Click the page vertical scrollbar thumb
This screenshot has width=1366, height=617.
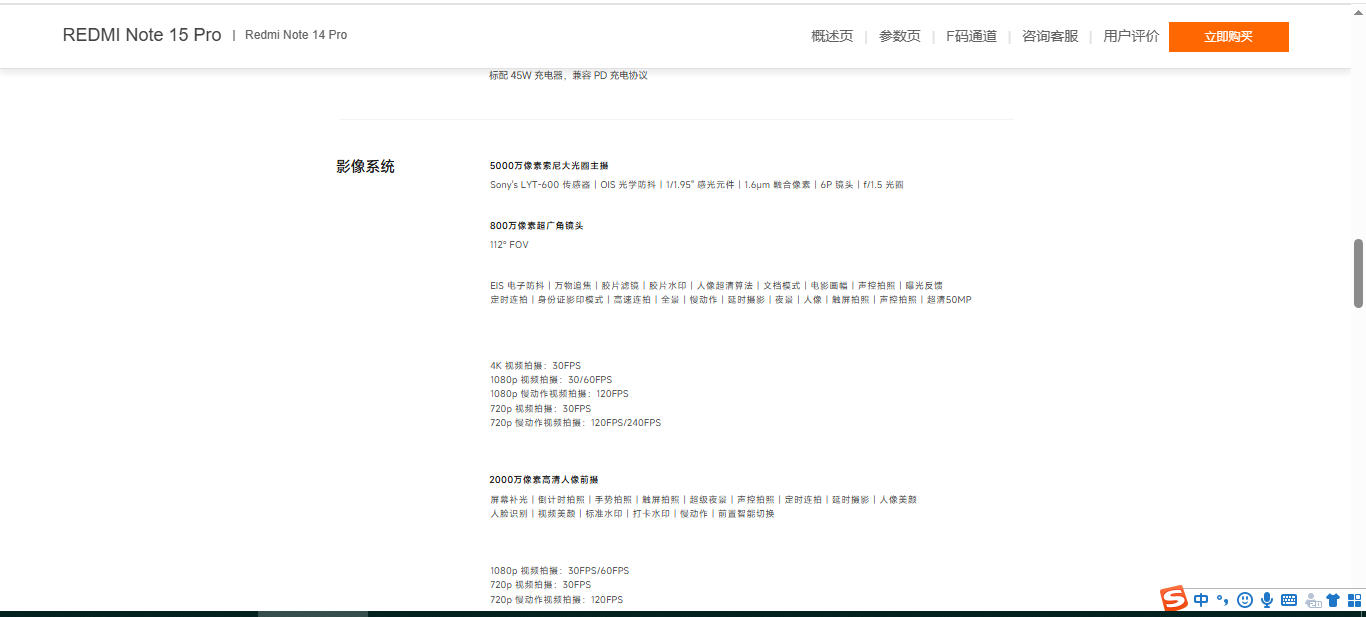tap(1358, 273)
